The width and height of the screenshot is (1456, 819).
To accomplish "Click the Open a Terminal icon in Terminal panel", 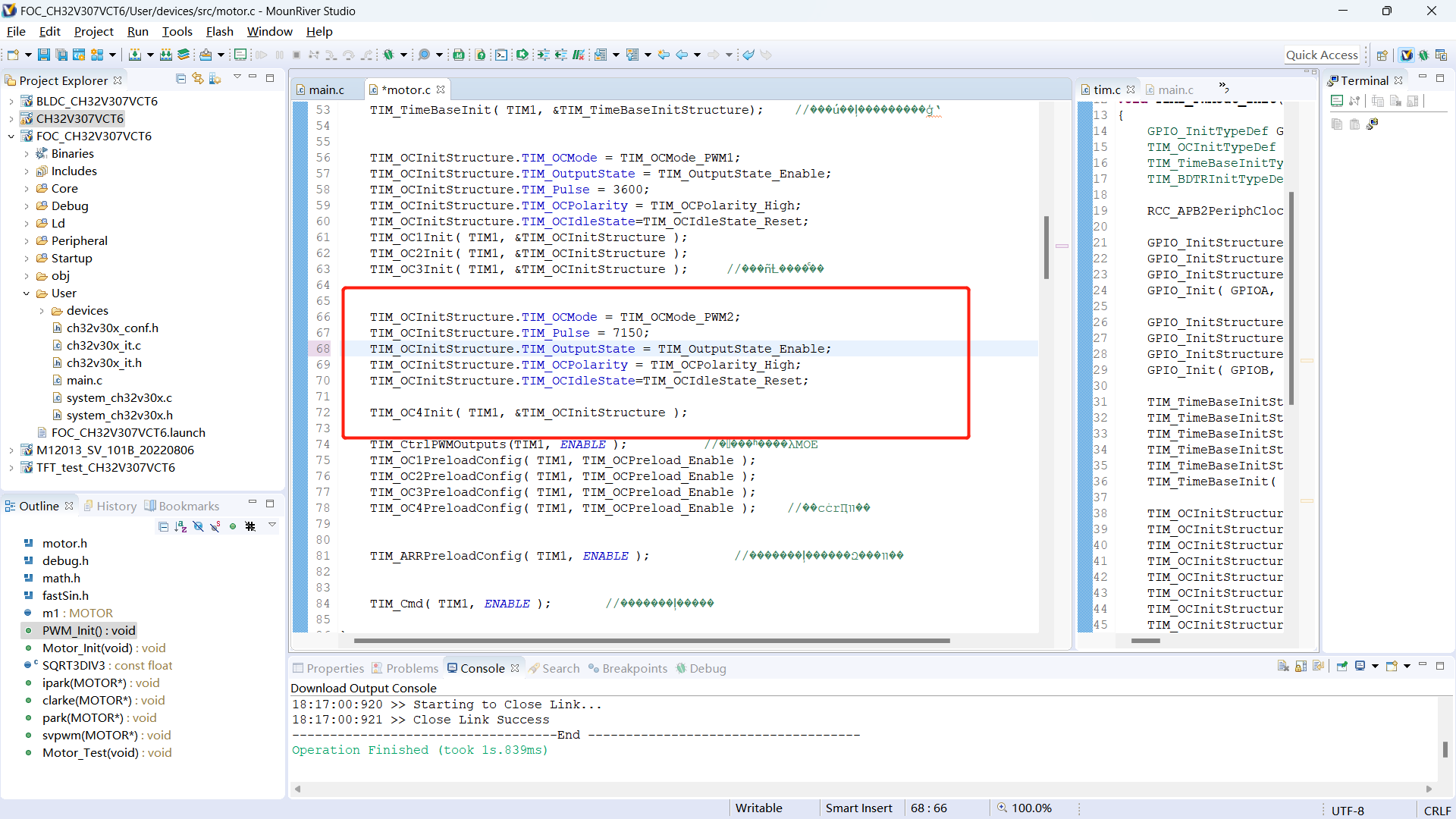I will click(1337, 101).
